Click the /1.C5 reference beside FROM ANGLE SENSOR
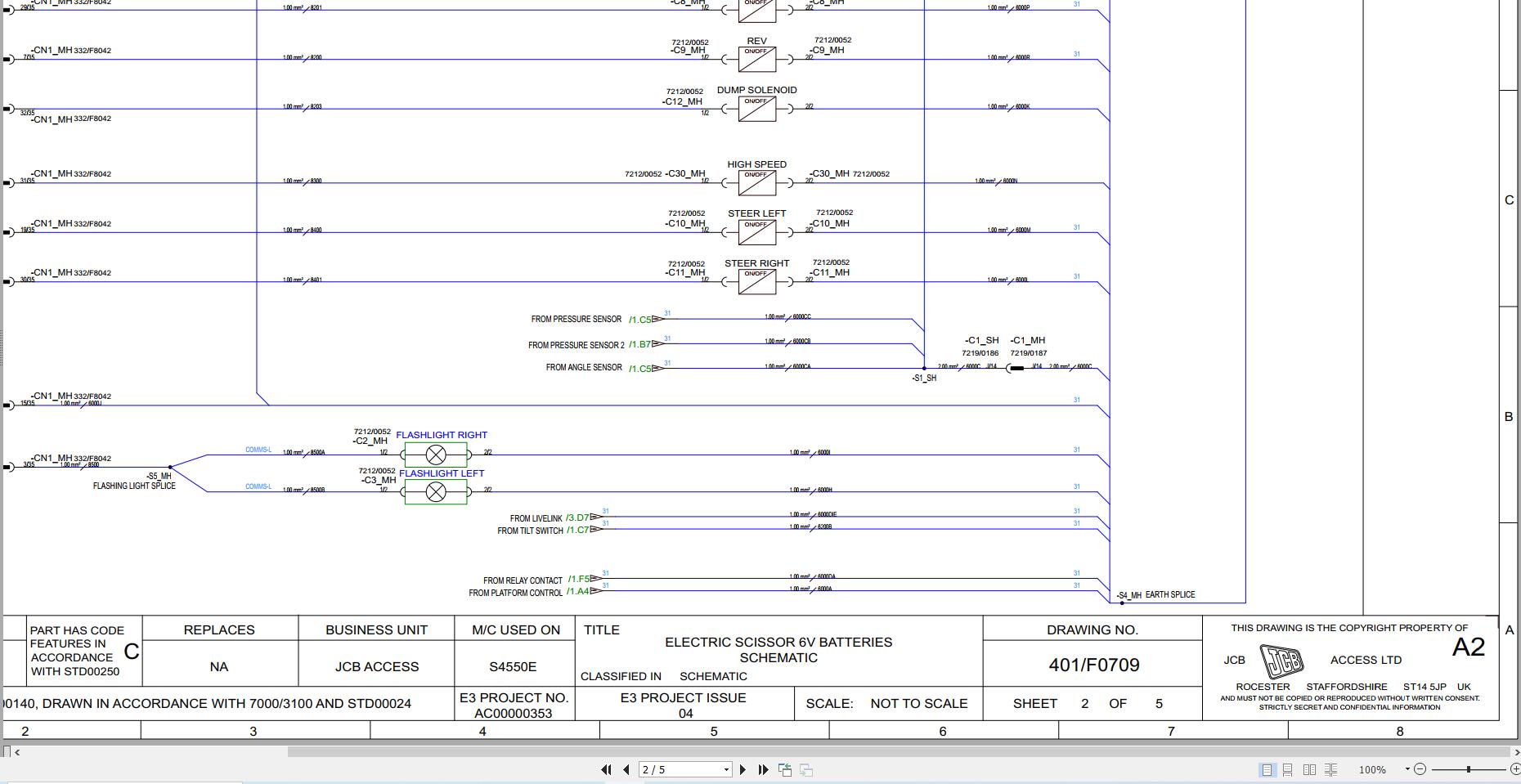This screenshot has width=1521, height=784. tap(639, 369)
